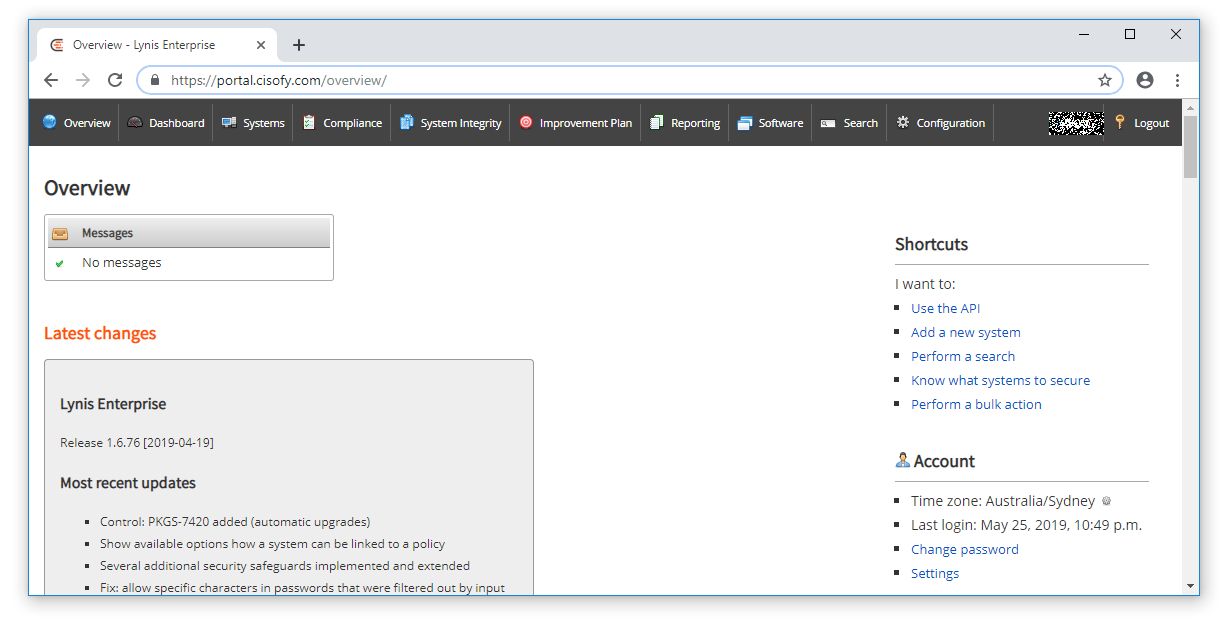
Task: Click the browser back arrow
Action: tap(51, 80)
